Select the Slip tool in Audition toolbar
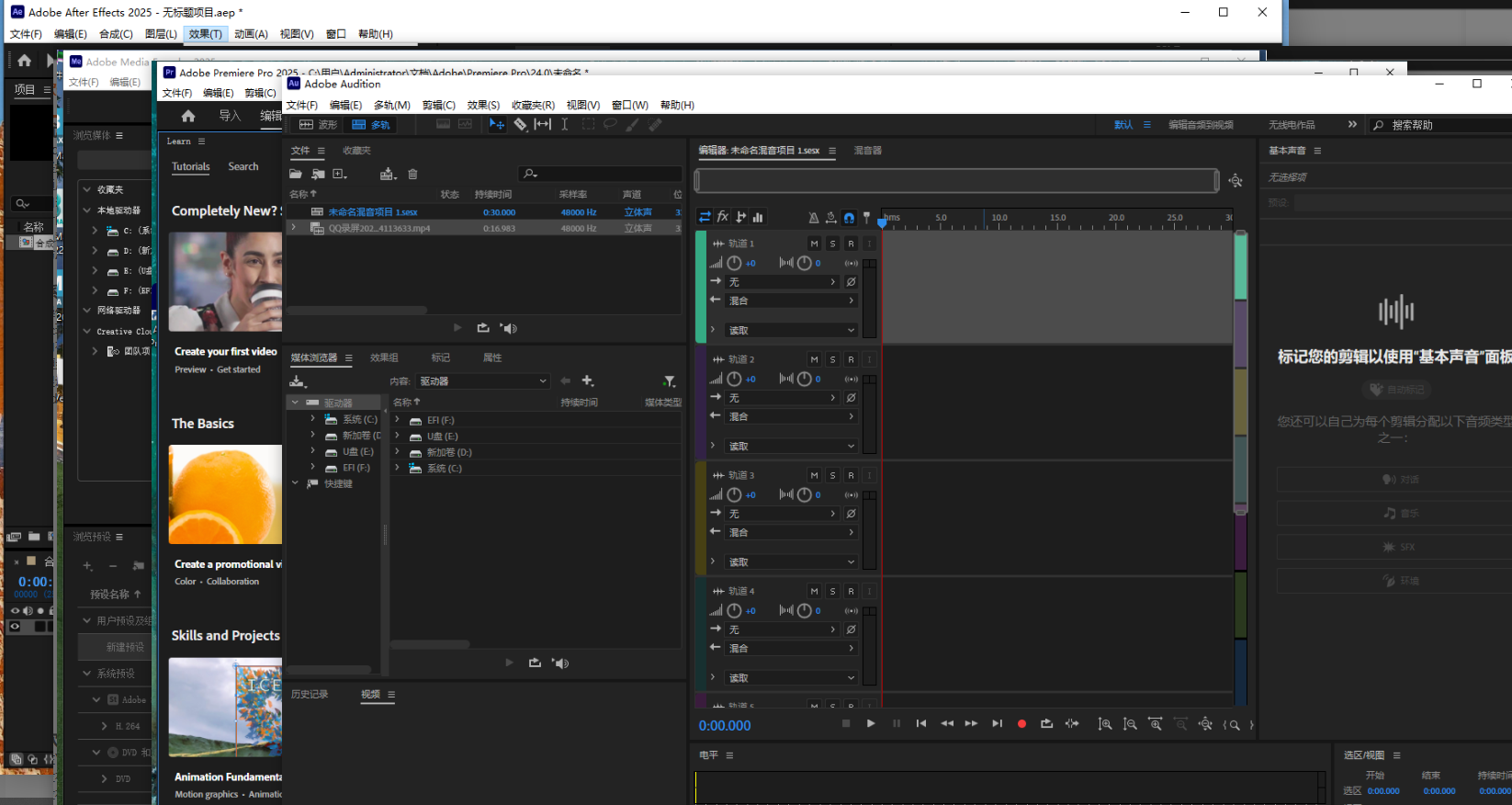Image resolution: width=1512 pixels, height=805 pixels. (543, 124)
